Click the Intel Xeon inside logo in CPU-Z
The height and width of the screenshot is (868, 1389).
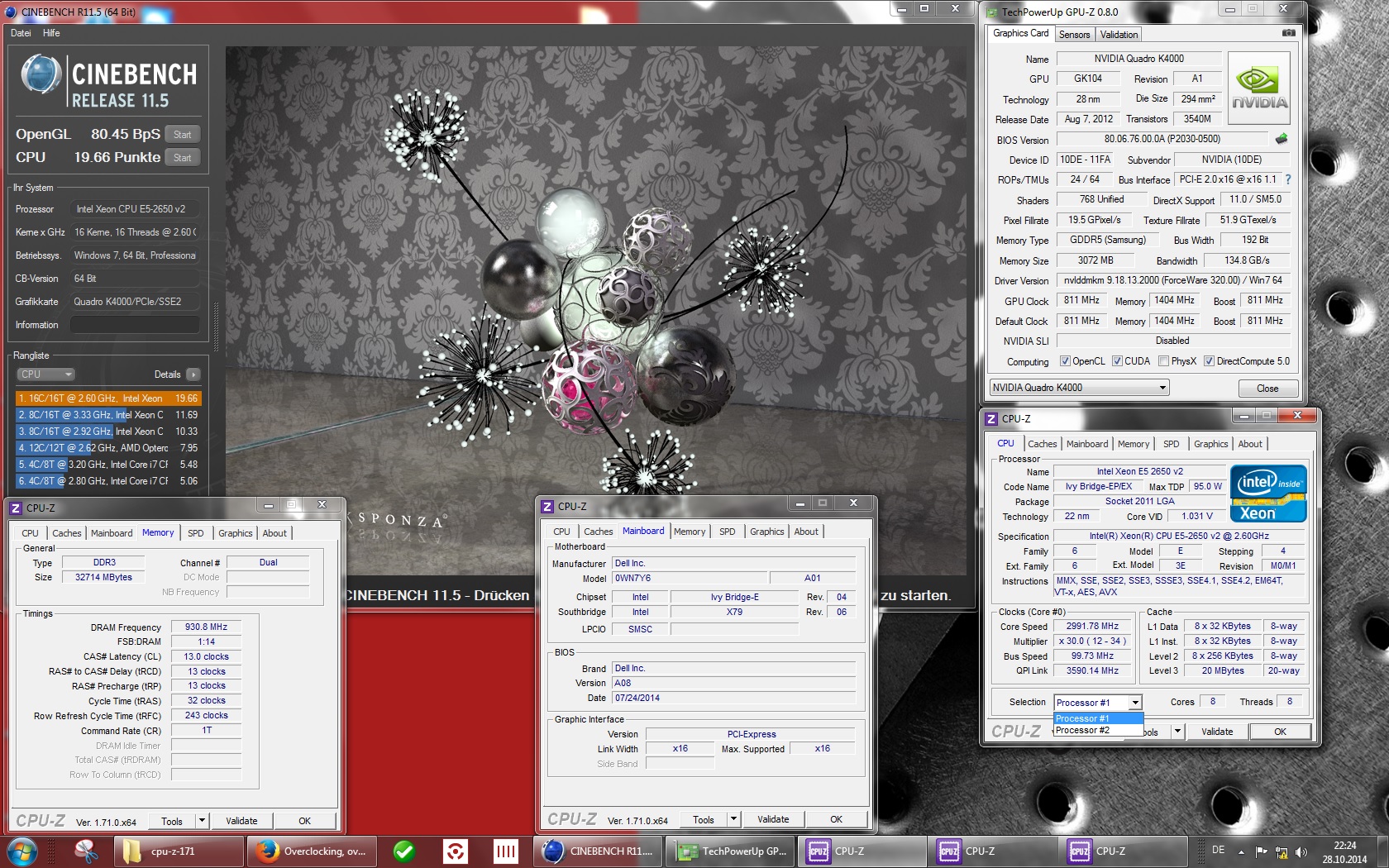pyautogui.click(x=1268, y=494)
